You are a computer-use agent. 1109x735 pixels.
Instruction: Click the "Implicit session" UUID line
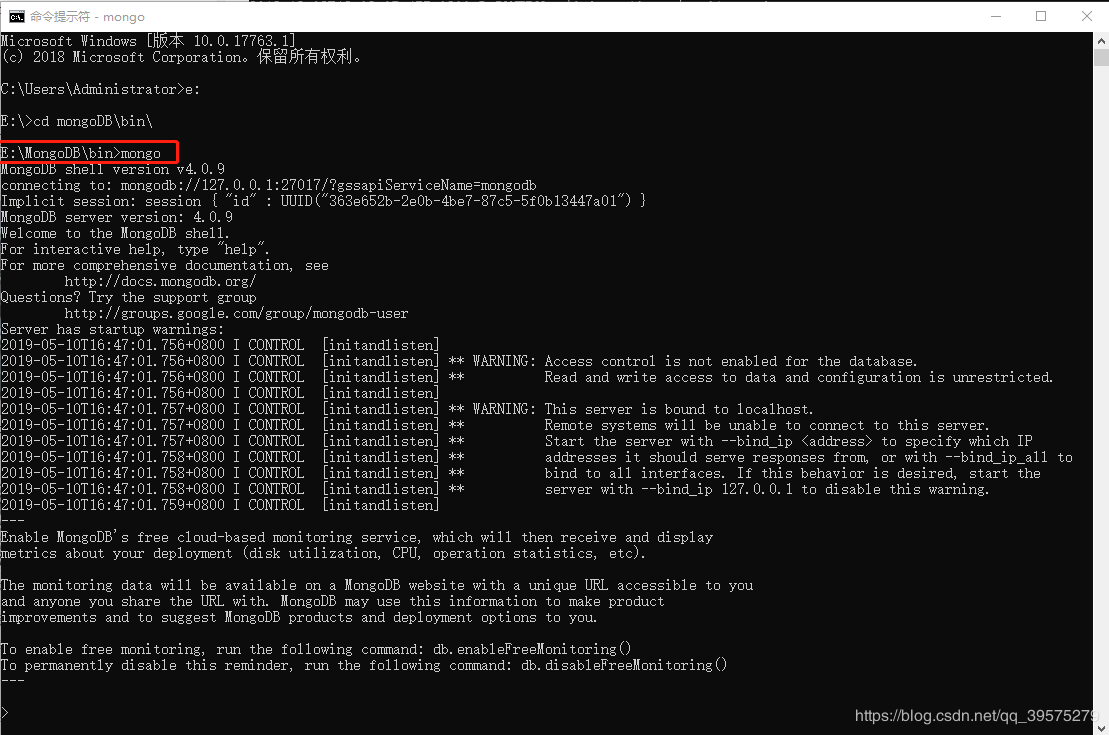323,201
